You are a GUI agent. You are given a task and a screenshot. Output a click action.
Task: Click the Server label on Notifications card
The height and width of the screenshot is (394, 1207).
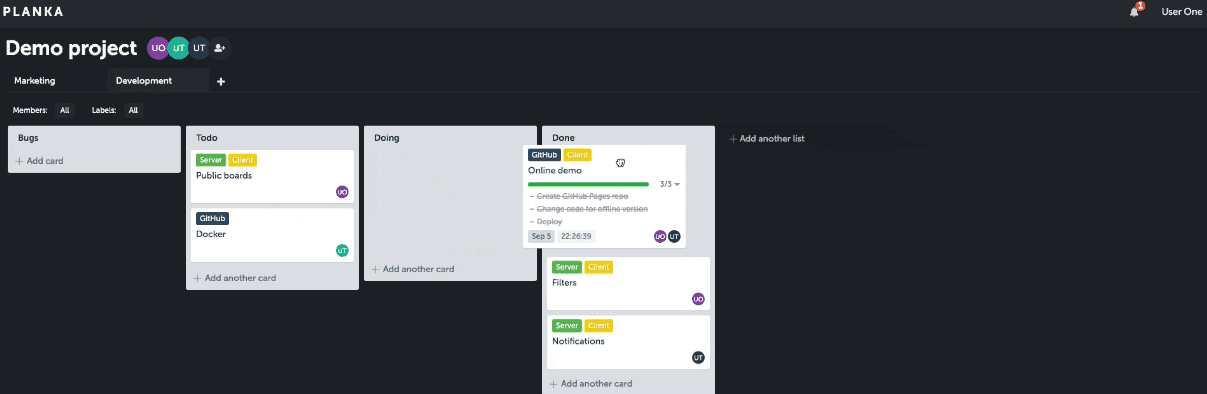coord(567,325)
